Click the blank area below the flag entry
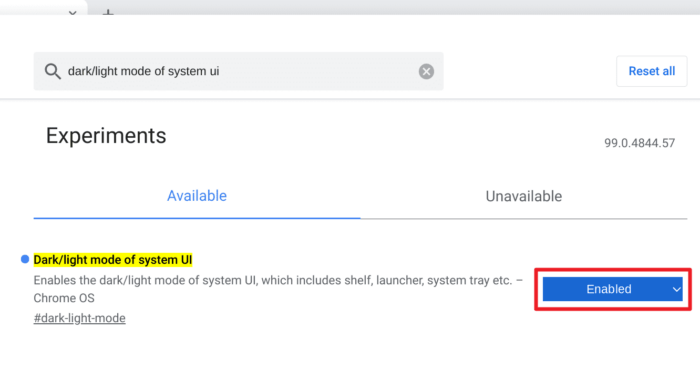The width and height of the screenshot is (700, 390). pyautogui.click(x=350, y=359)
